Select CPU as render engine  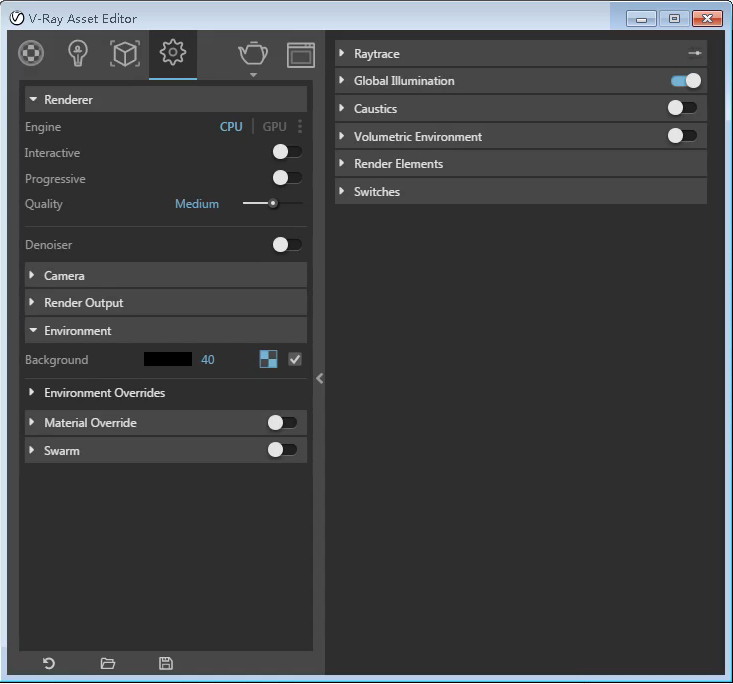(231, 127)
